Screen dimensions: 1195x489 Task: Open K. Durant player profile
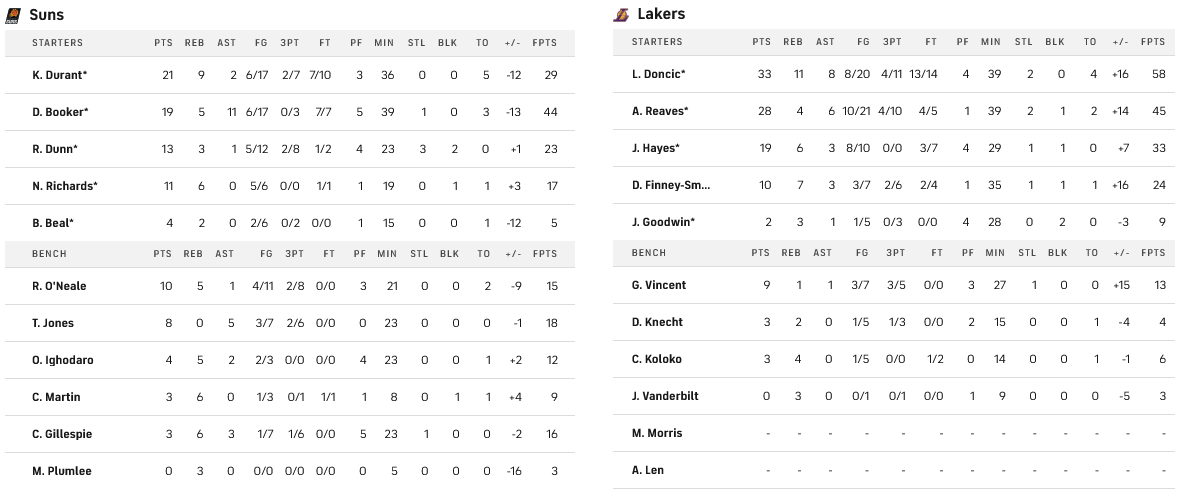tap(60, 75)
